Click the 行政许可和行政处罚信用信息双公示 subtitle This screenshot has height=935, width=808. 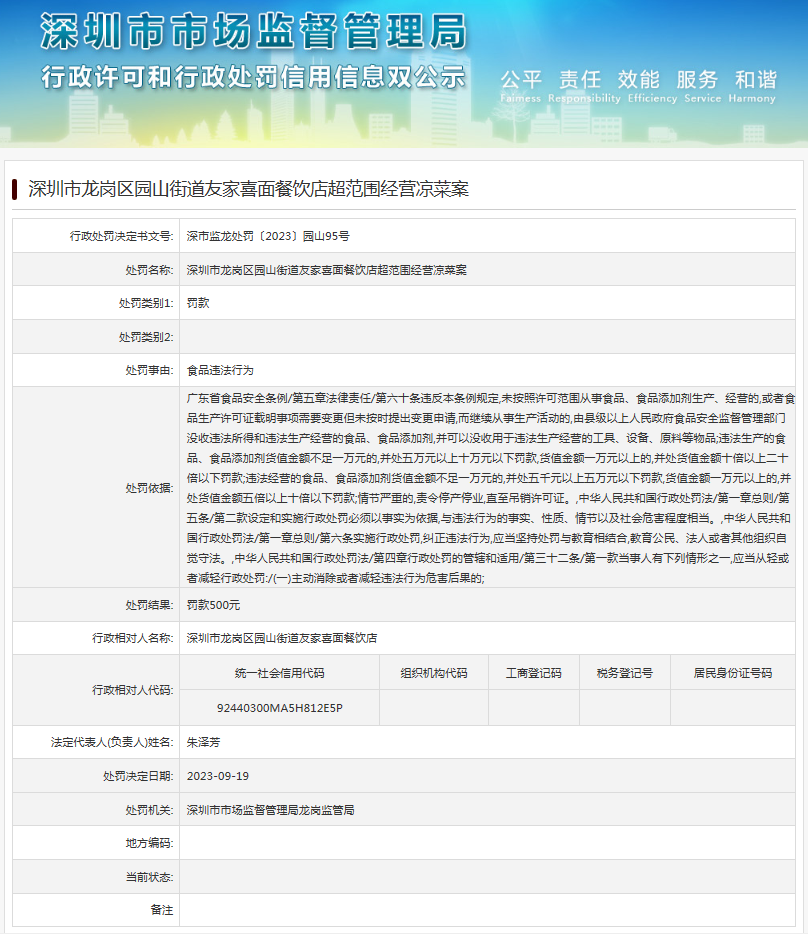coord(253,78)
